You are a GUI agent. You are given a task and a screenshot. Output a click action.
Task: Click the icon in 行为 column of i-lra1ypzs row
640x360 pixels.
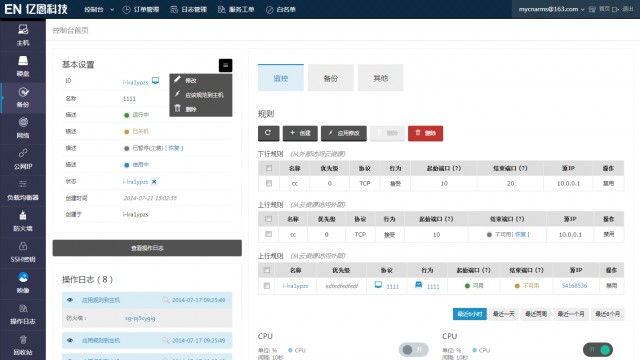click(x=418, y=285)
